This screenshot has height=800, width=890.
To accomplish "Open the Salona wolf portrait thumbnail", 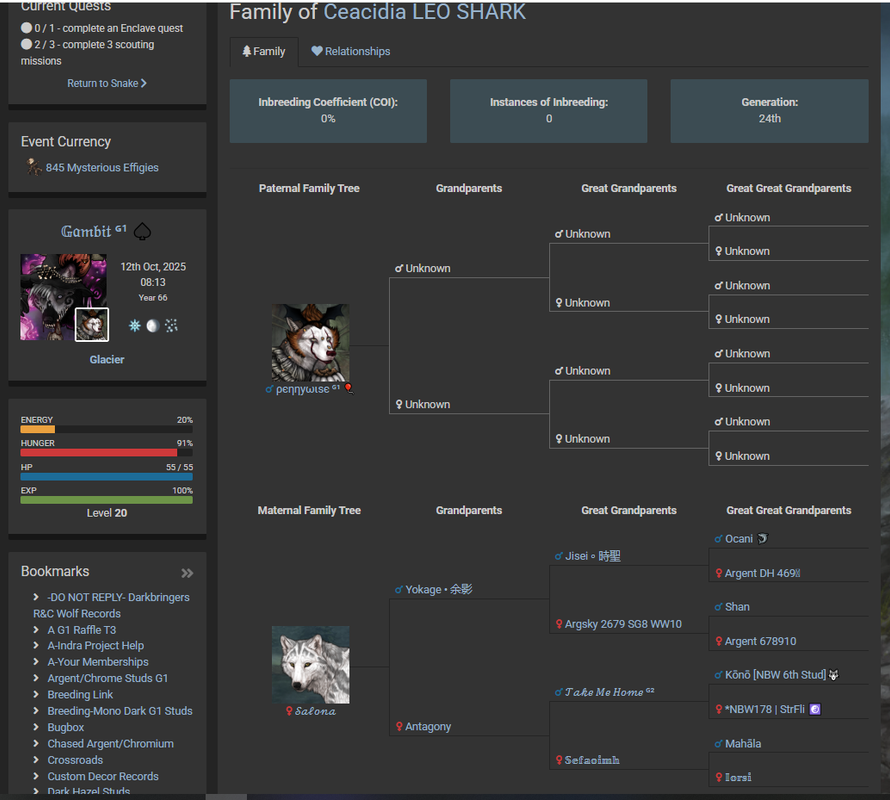I will click(x=310, y=665).
